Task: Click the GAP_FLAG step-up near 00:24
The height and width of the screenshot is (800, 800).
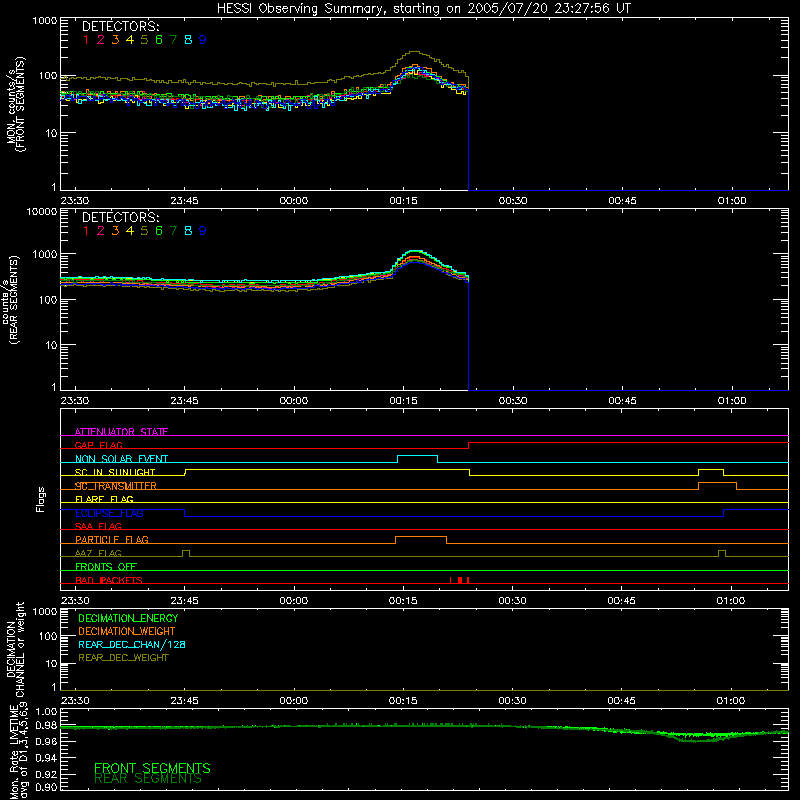Action: click(469, 445)
